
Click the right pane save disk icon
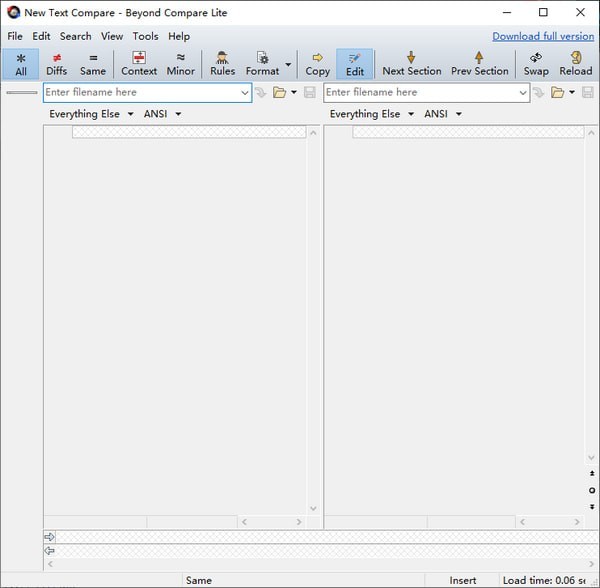pos(588,92)
